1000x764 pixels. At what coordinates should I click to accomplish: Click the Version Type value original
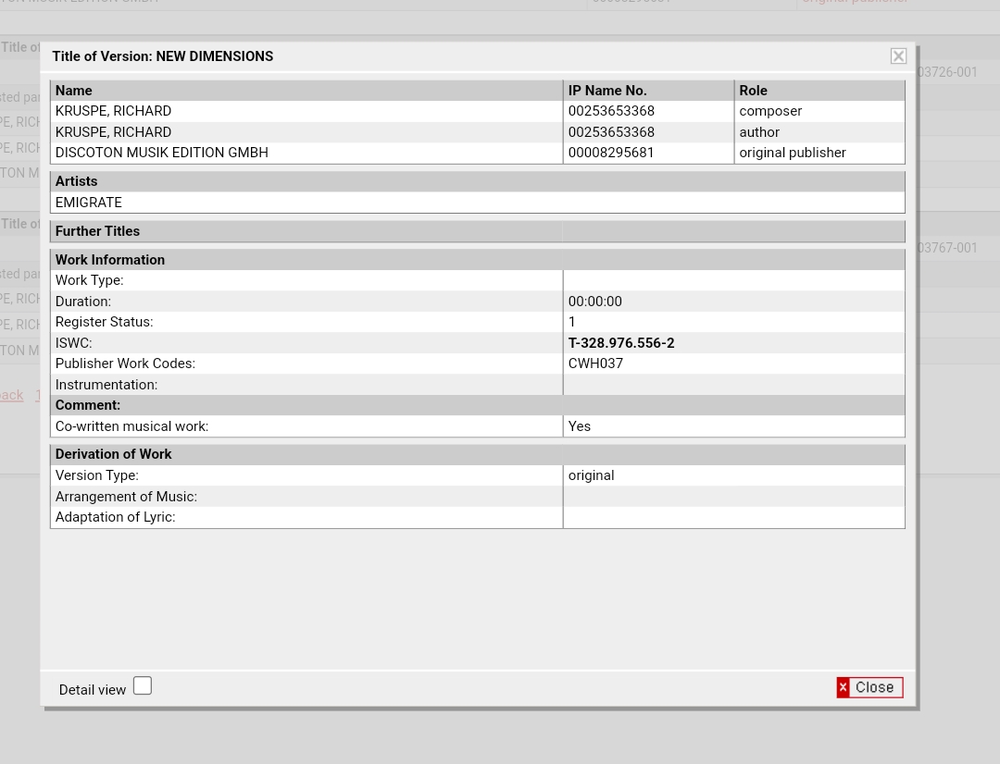[x=591, y=475]
